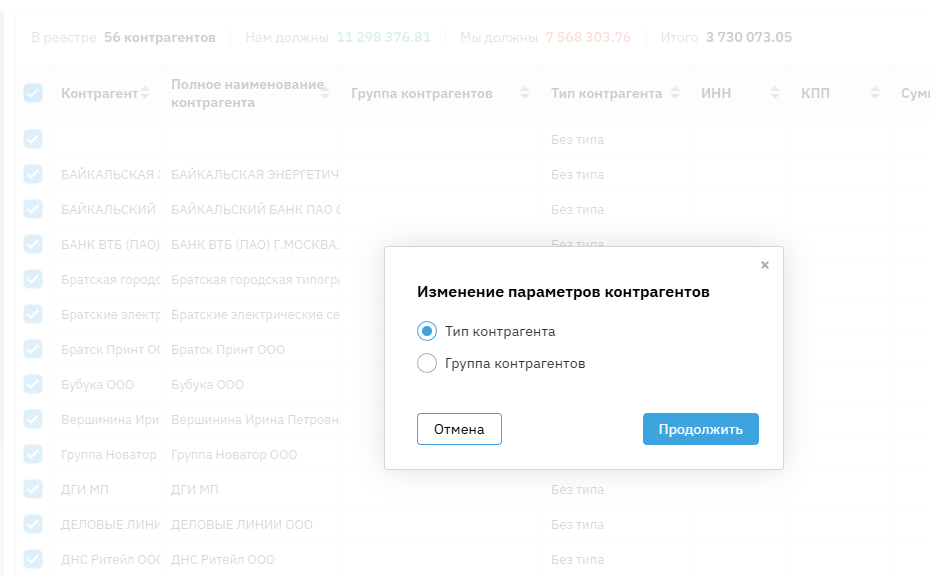930x576 pixels.
Task: Sort by the 'ИНН' column arrows
Action: click(775, 93)
